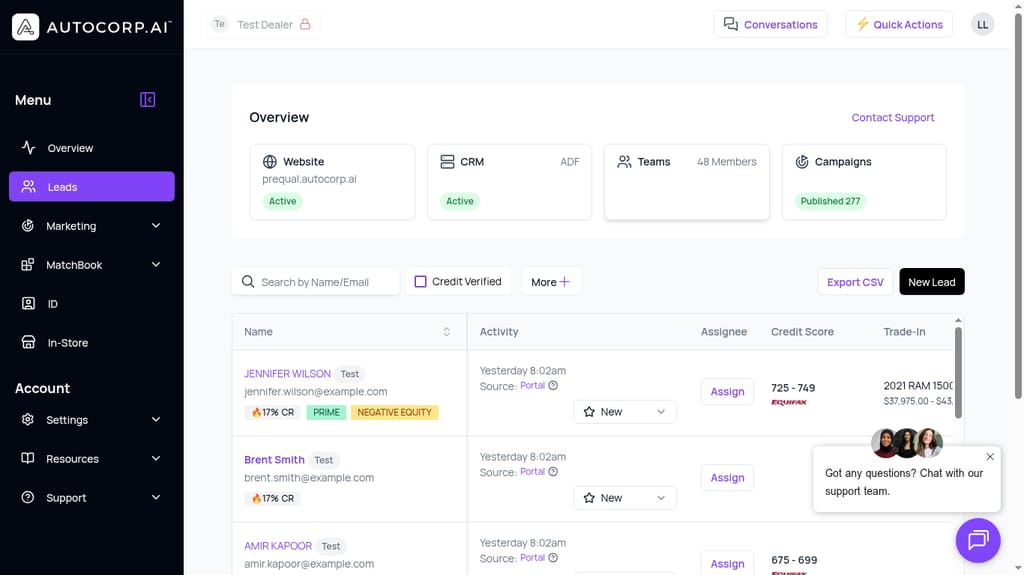The height and width of the screenshot is (575, 1024).
Task: Open the Teams 48 Members card
Action: (687, 182)
